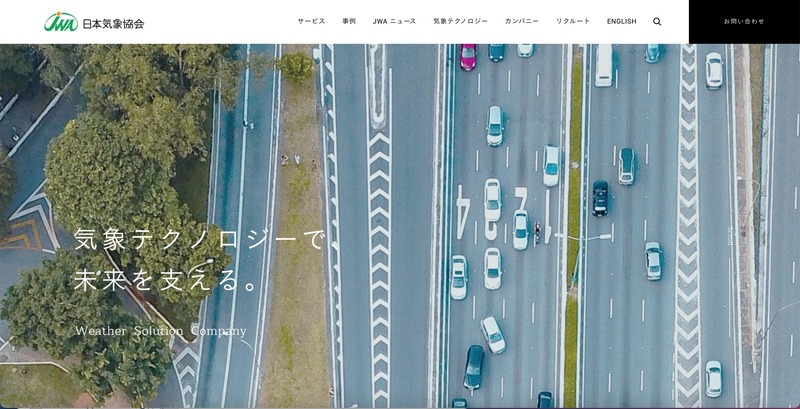The image size is (800, 409).
Task: Click the green JWA logo emblem
Action: click(60, 22)
